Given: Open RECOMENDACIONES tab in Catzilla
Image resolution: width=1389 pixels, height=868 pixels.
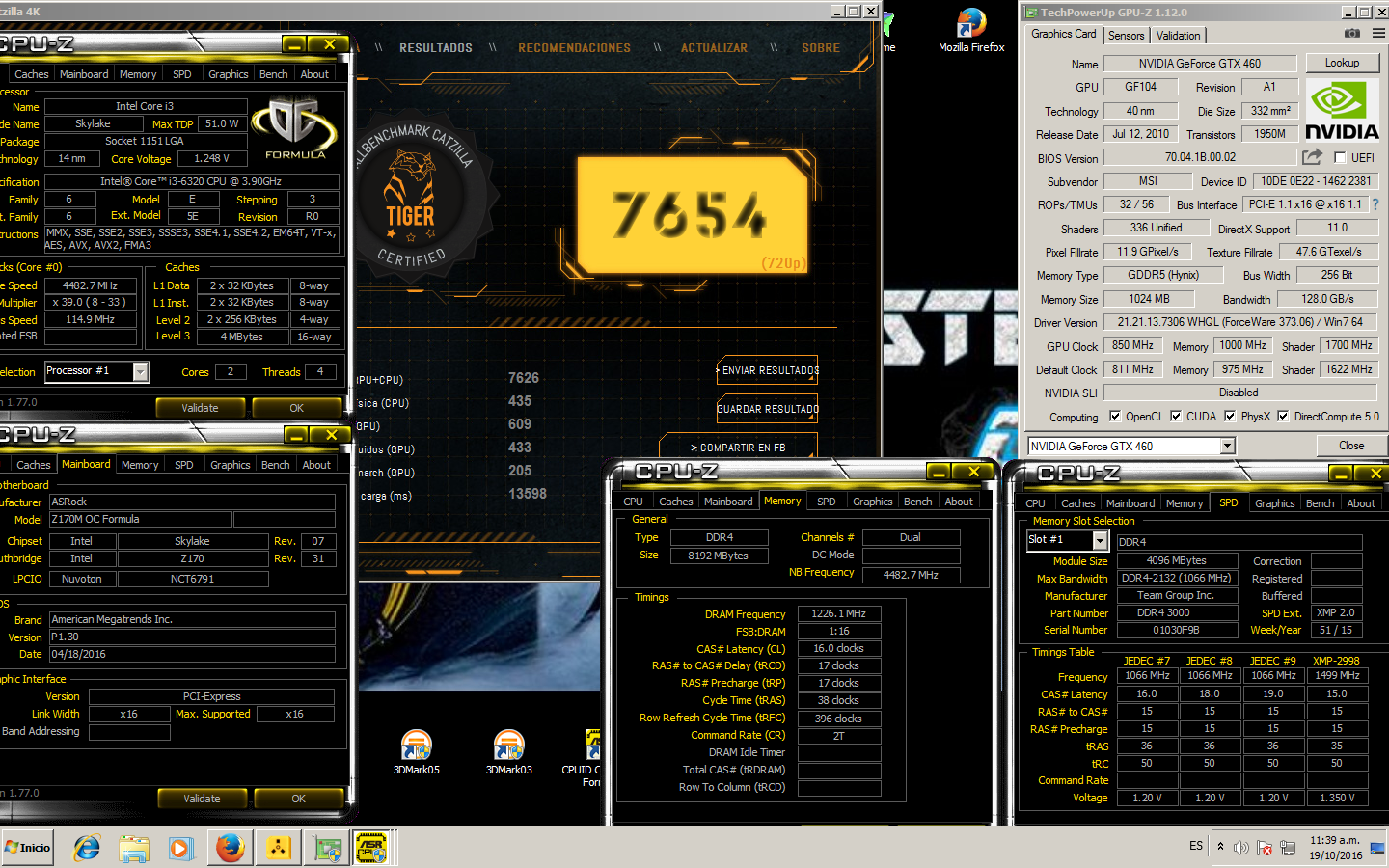Looking at the screenshot, I should (x=574, y=48).
